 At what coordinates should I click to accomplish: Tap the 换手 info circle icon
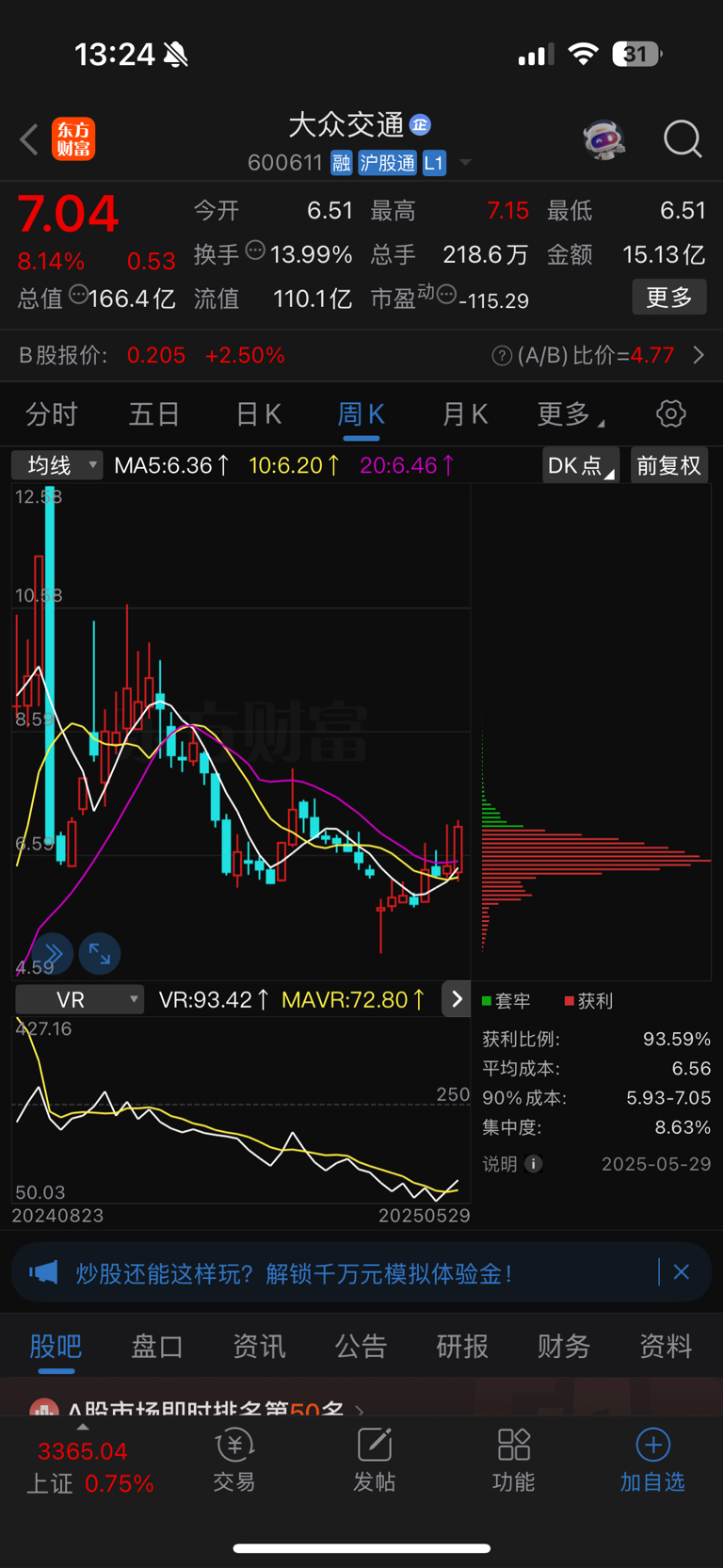[255, 251]
